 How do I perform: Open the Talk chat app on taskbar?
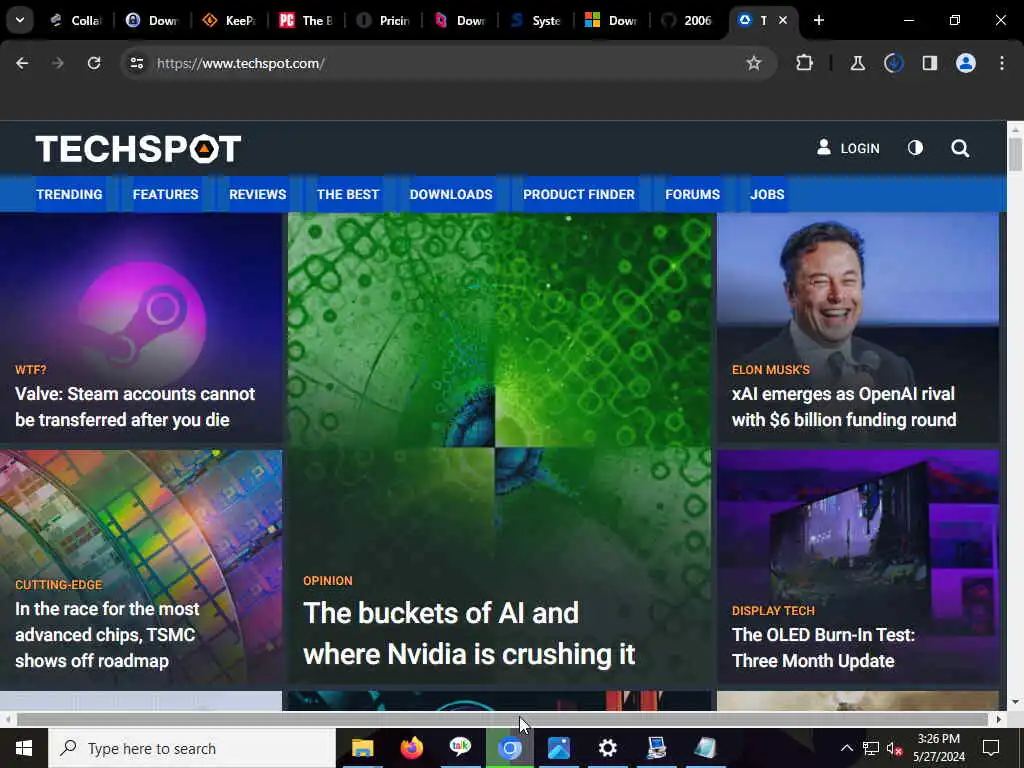point(460,748)
